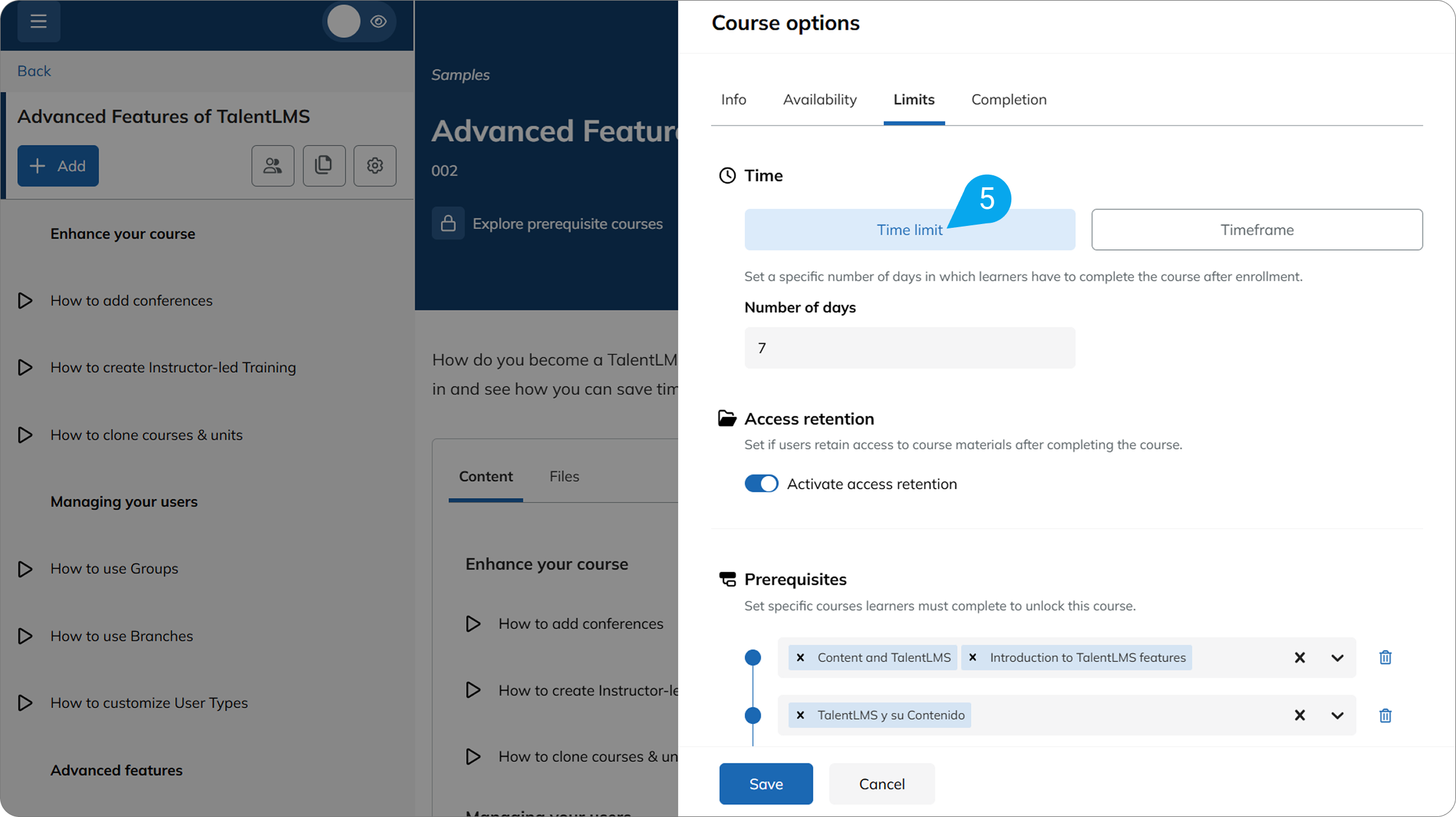The width and height of the screenshot is (1456, 817).
Task: Click the user avatar circle
Action: coord(343,22)
